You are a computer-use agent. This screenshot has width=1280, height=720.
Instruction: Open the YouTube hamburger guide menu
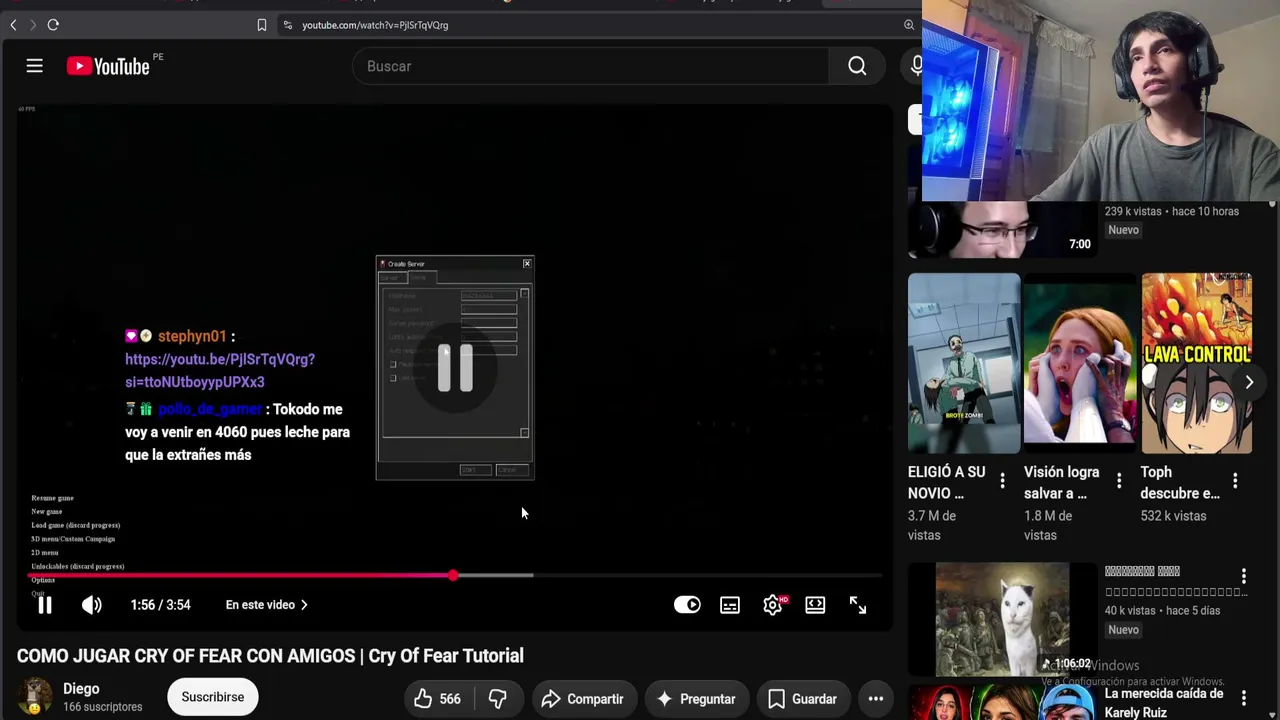pos(34,66)
